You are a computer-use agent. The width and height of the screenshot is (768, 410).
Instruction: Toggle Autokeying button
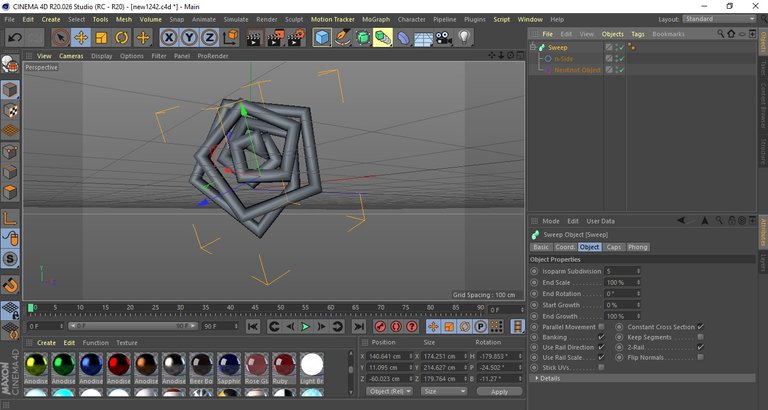[396, 327]
